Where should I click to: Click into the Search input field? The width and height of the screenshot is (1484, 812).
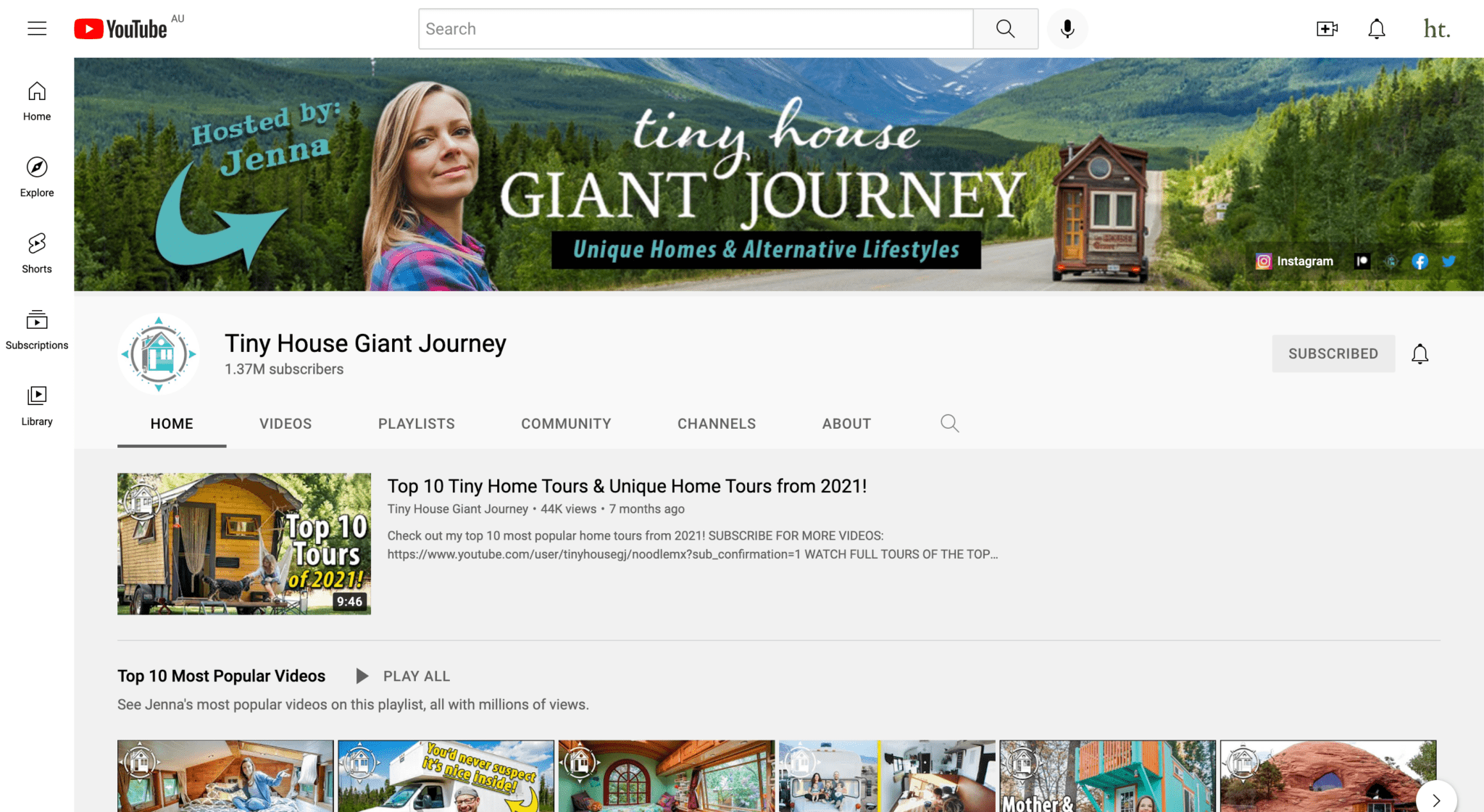tap(696, 29)
